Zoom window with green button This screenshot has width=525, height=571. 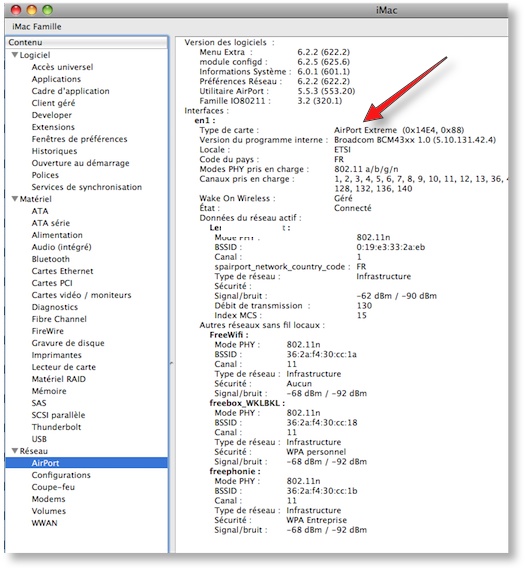tap(47, 10)
